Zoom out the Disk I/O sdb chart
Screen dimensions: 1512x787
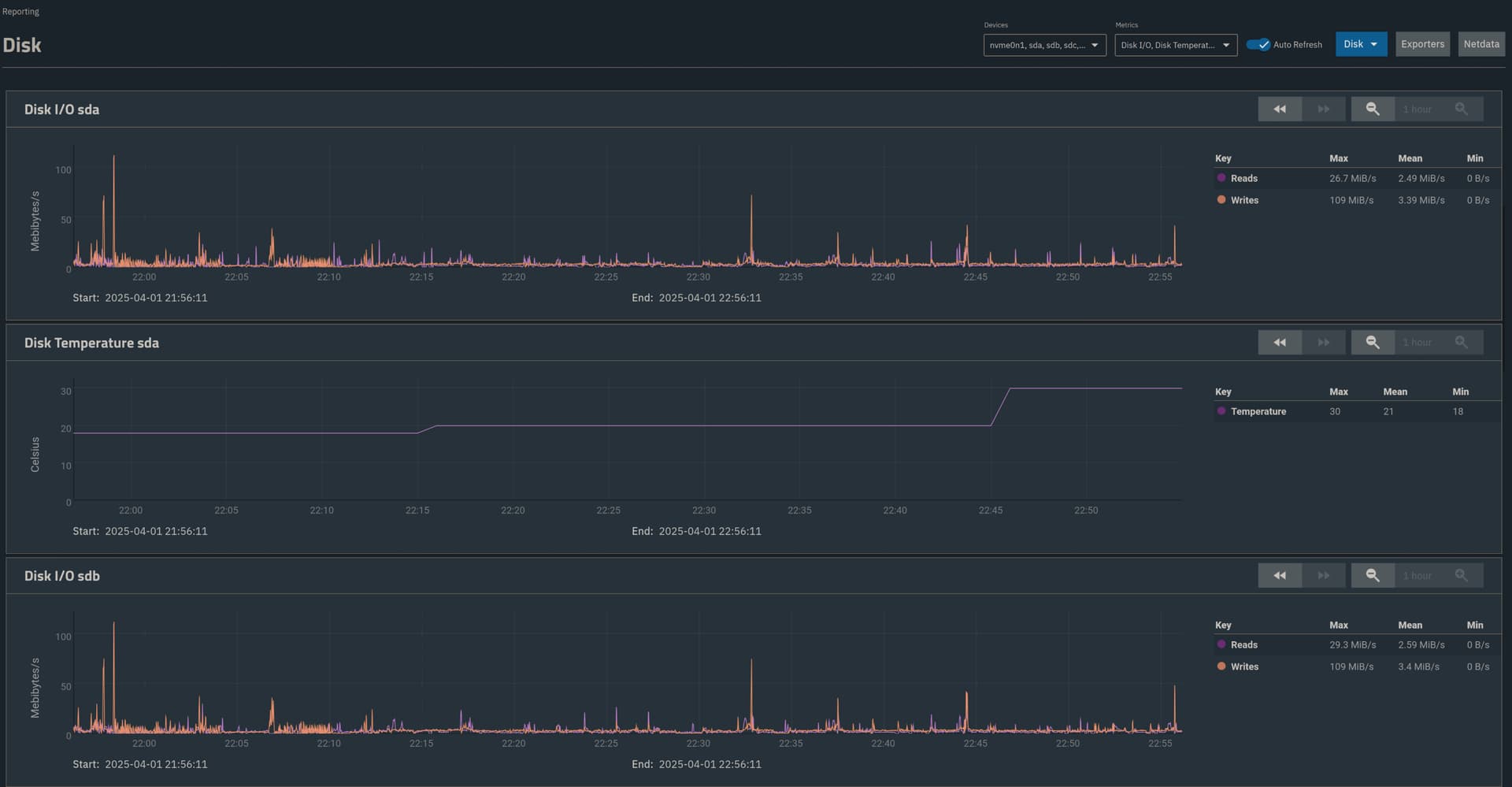tap(1372, 576)
